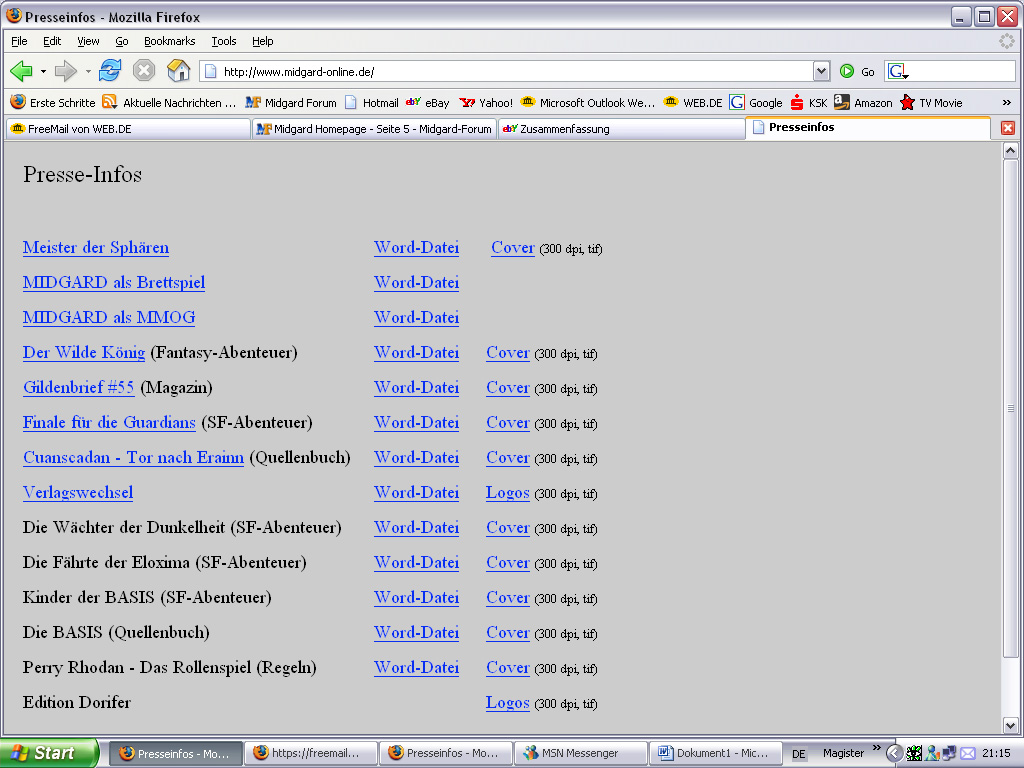Open Meister der Sphären link
1024x768 pixels.
[96, 248]
